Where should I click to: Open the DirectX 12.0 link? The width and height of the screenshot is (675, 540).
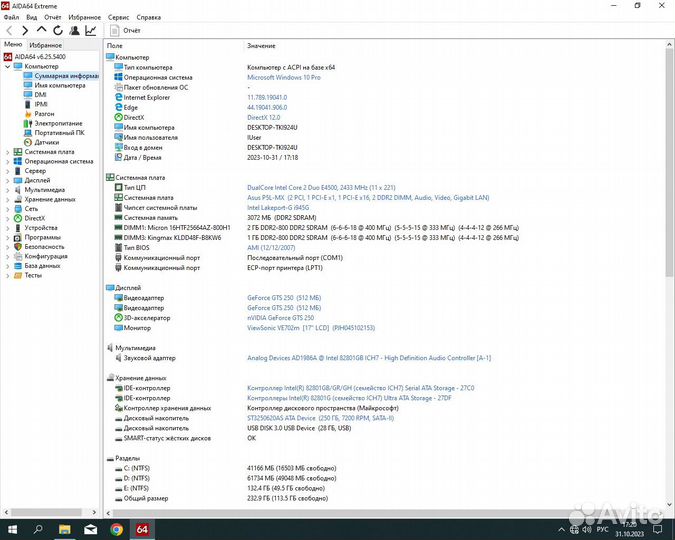tap(263, 118)
